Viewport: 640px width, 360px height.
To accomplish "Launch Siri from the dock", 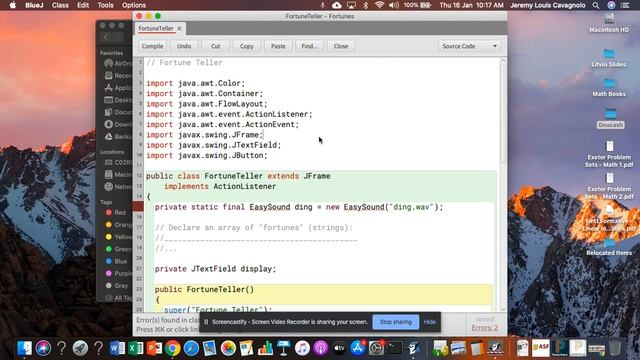I will (x=43, y=348).
